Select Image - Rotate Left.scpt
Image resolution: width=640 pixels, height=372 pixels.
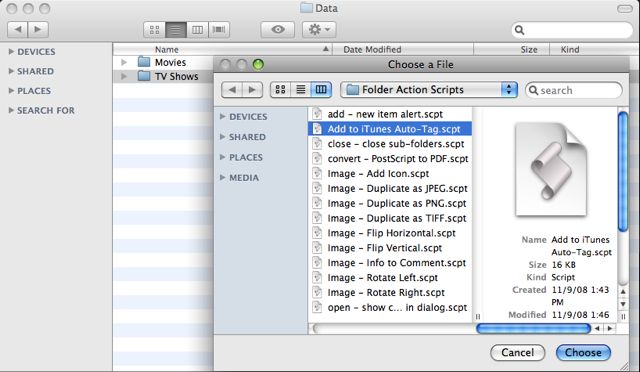[x=390, y=278]
